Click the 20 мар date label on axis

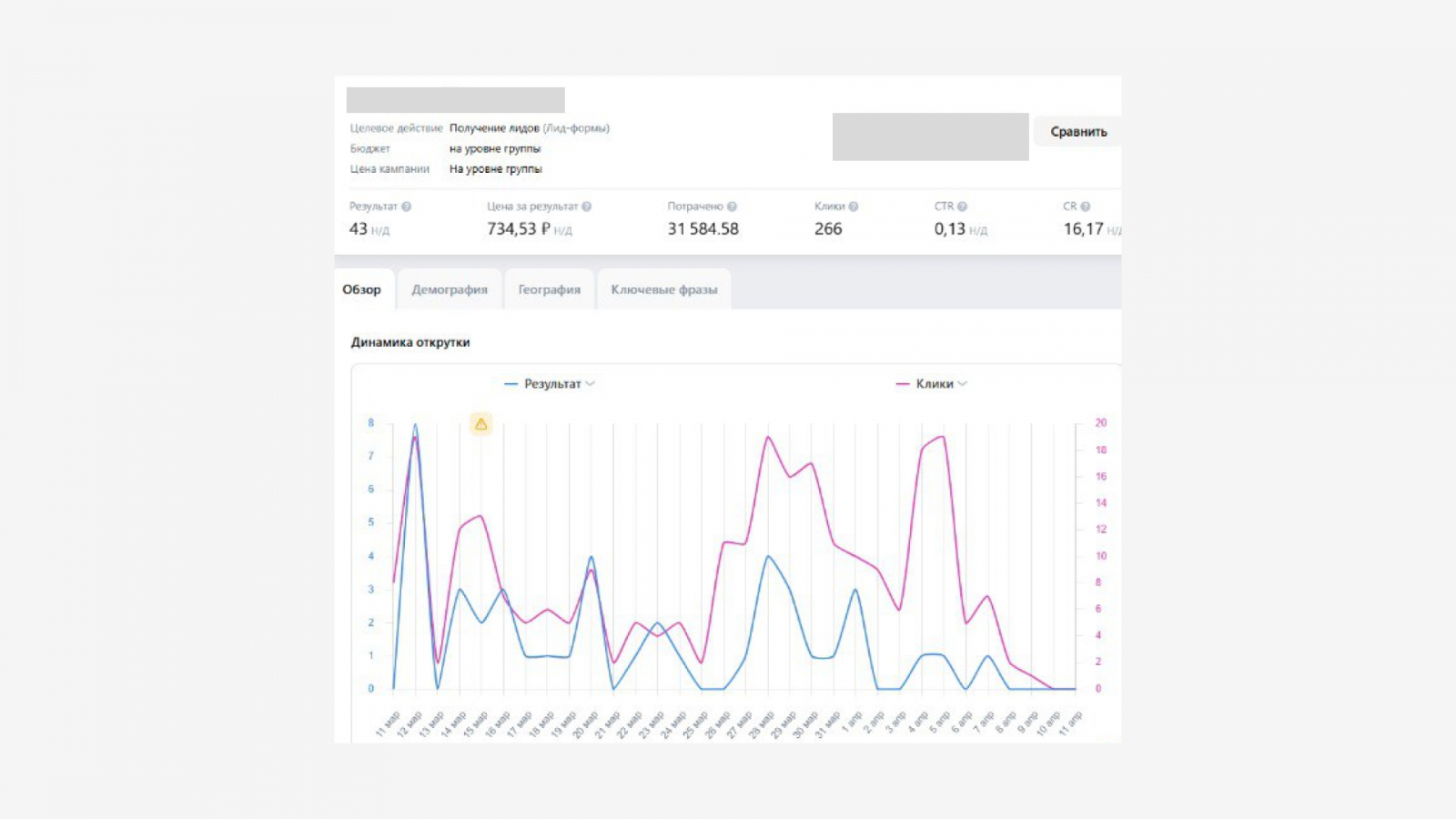tap(585, 724)
